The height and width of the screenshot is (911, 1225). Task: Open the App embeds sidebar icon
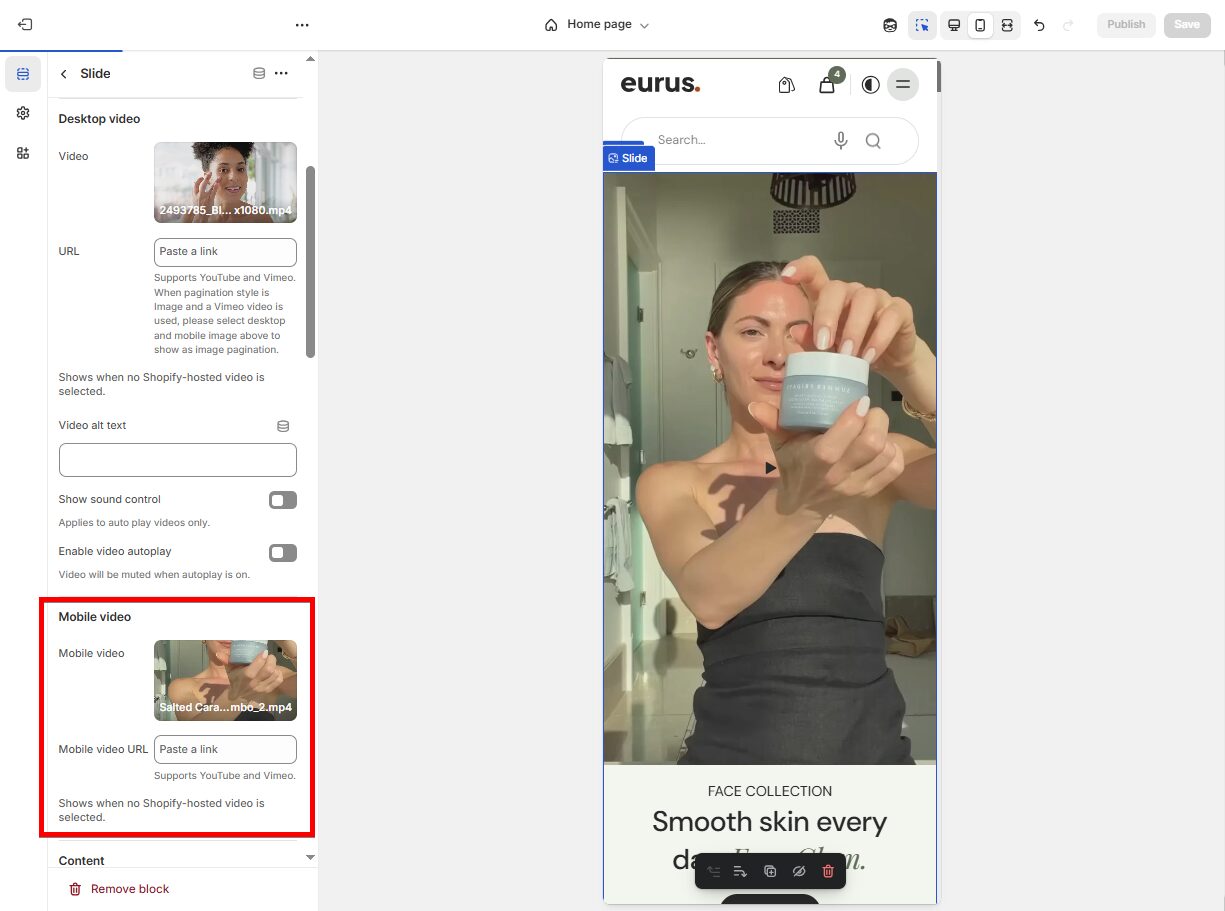coord(23,153)
